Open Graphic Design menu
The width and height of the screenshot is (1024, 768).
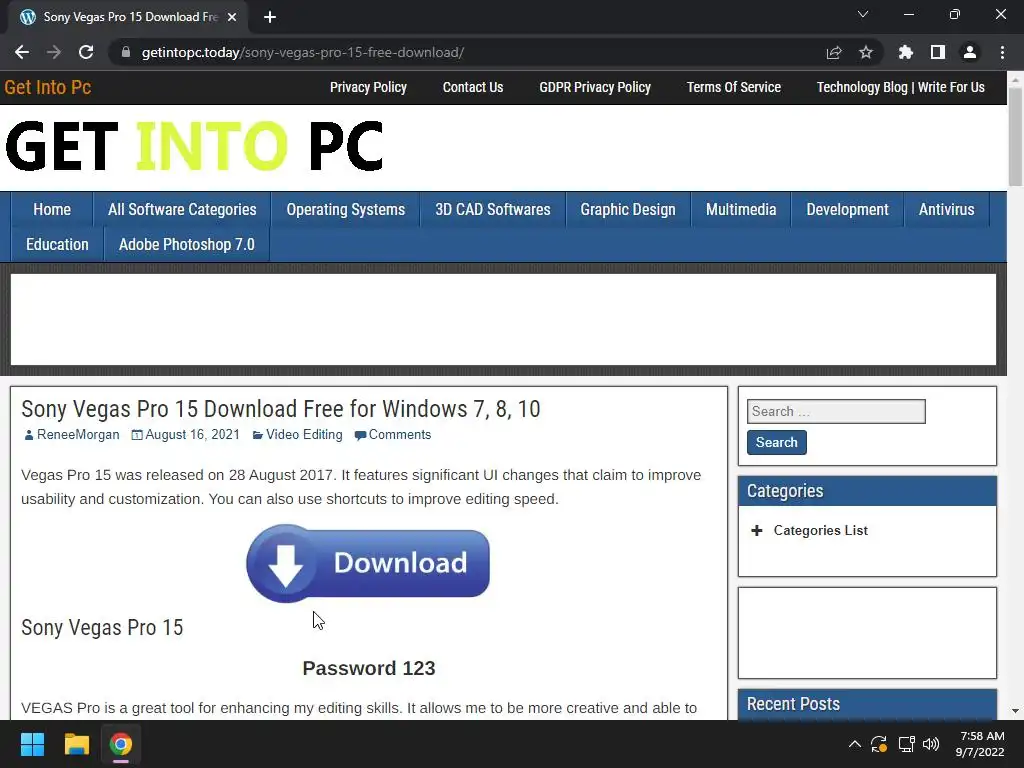pos(628,210)
